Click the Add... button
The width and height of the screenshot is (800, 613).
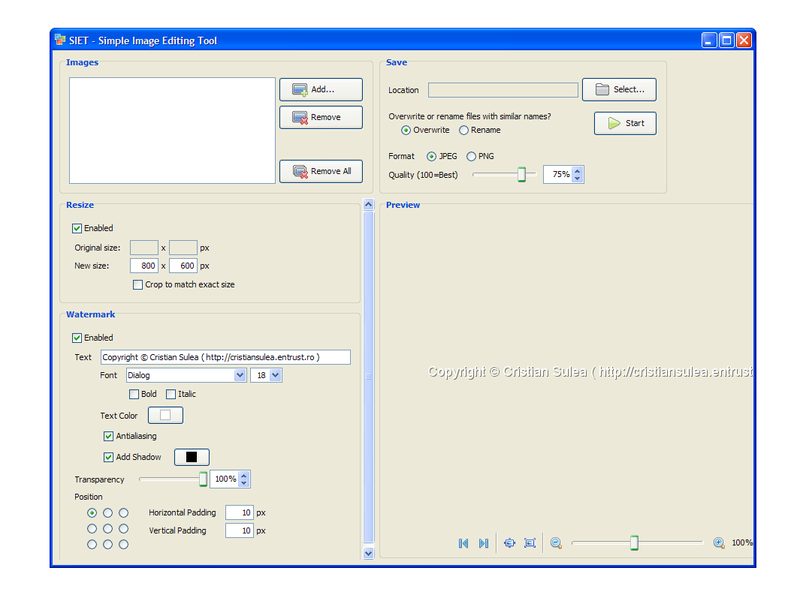(321, 89)
